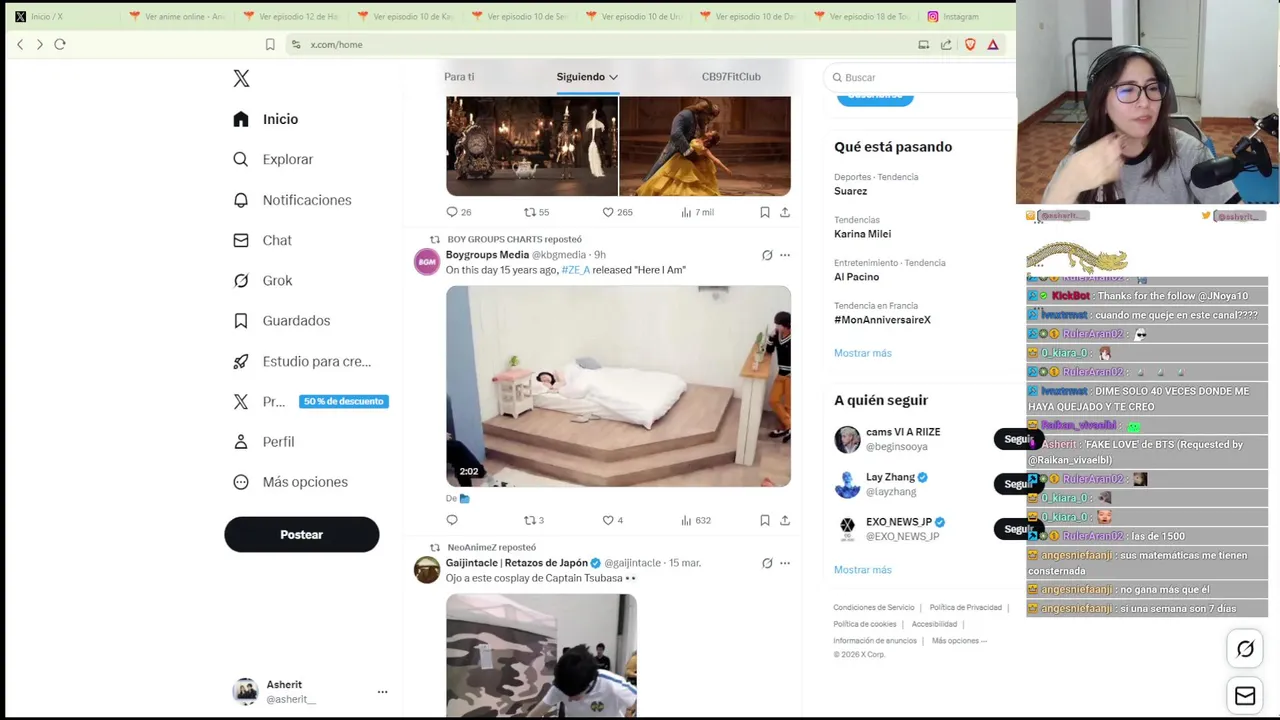Open Grok in sidebar

(x=262, y=281)
